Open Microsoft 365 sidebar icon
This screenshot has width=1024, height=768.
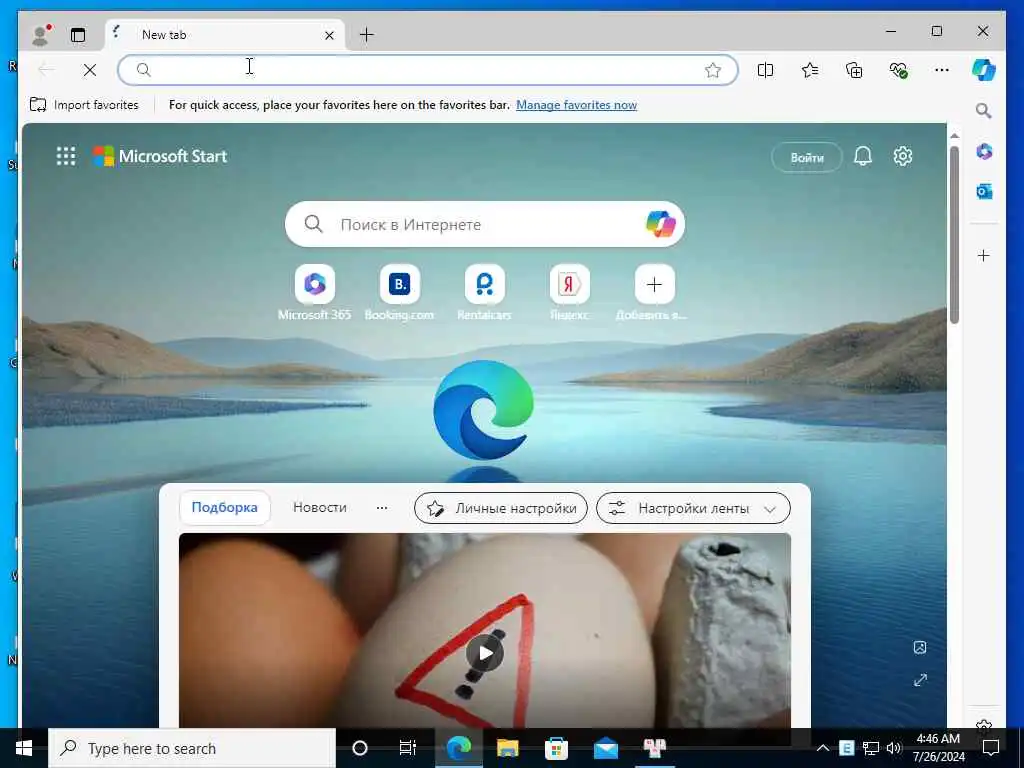tap(984, 152)
